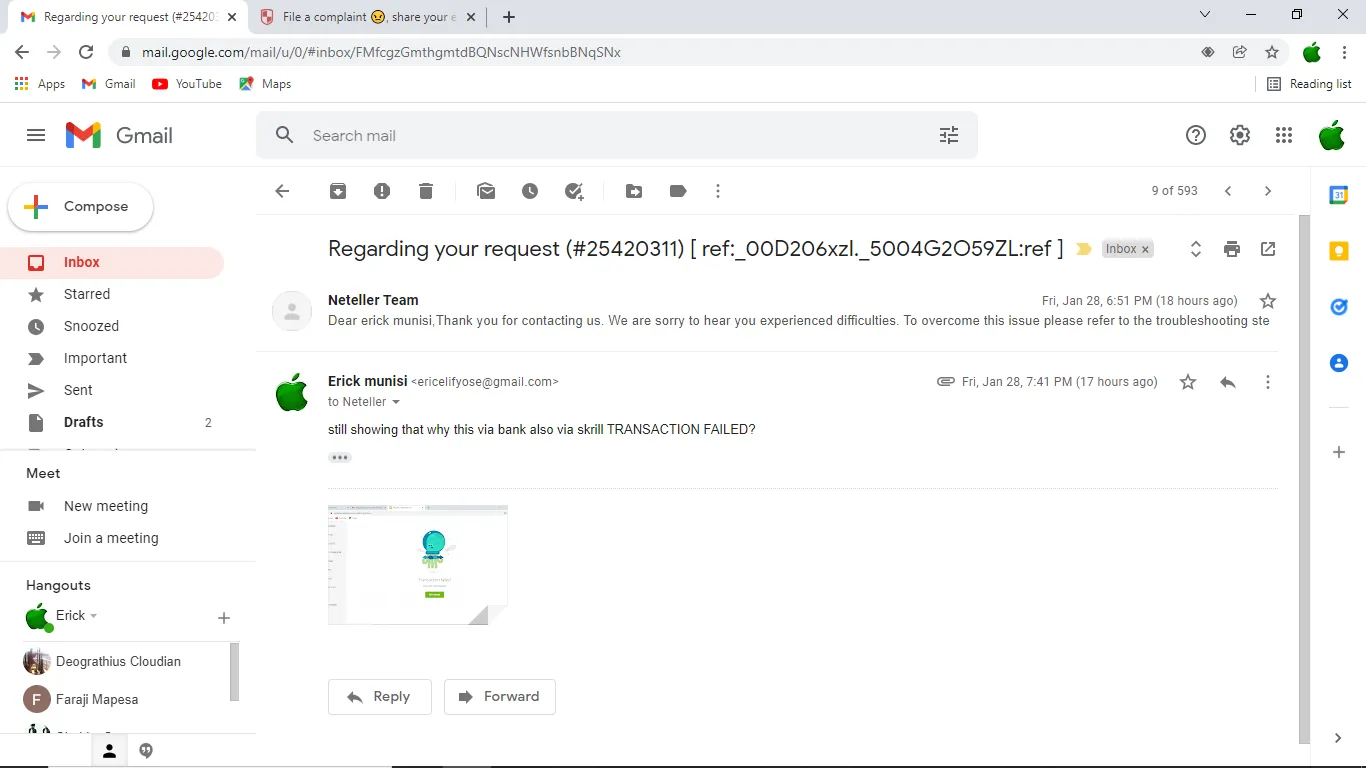The width and height of the screenshot is (1366, 768).
Task: Open conversation in a new window
Action: 1268,249
